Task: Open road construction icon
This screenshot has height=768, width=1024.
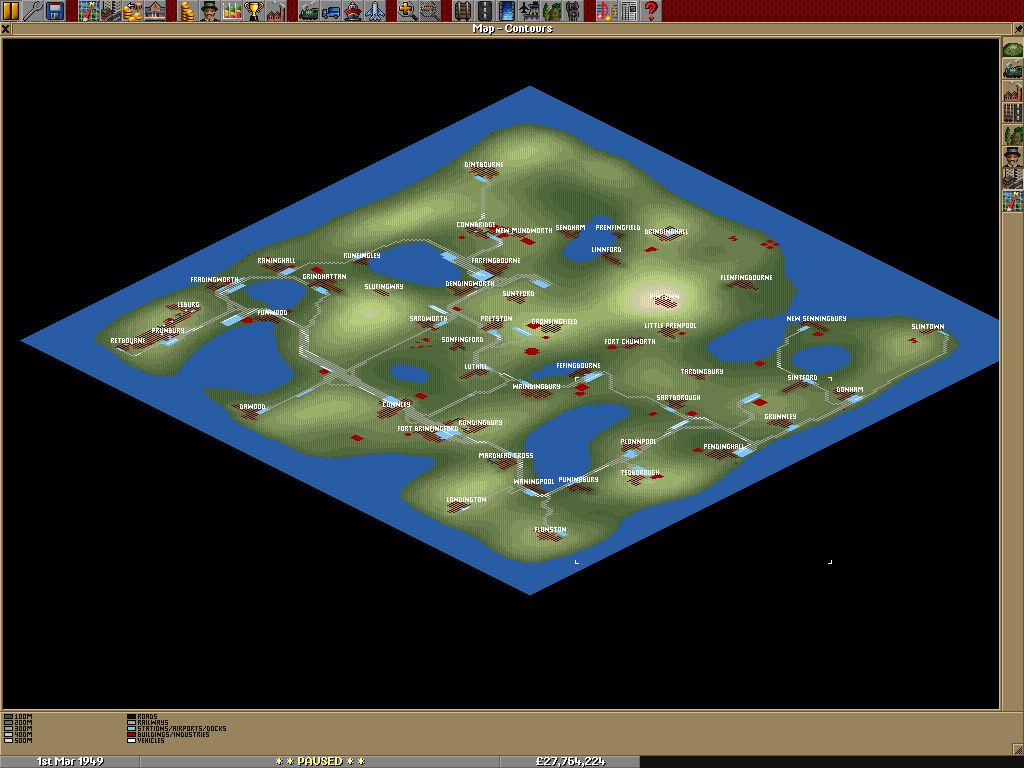Action: pyautogui.click(x=485, y=10)
